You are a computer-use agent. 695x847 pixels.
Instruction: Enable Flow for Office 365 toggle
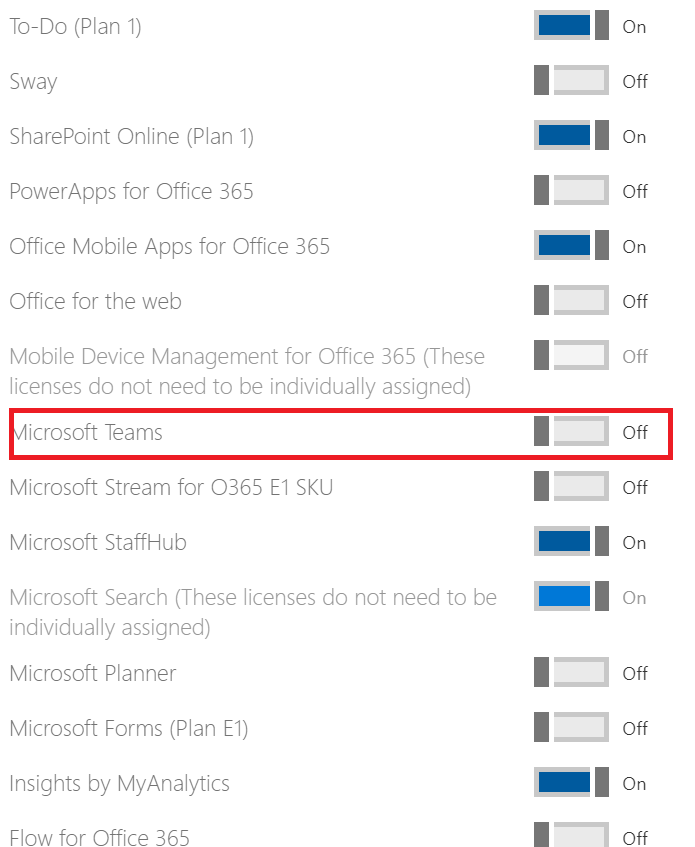point(571,835)
